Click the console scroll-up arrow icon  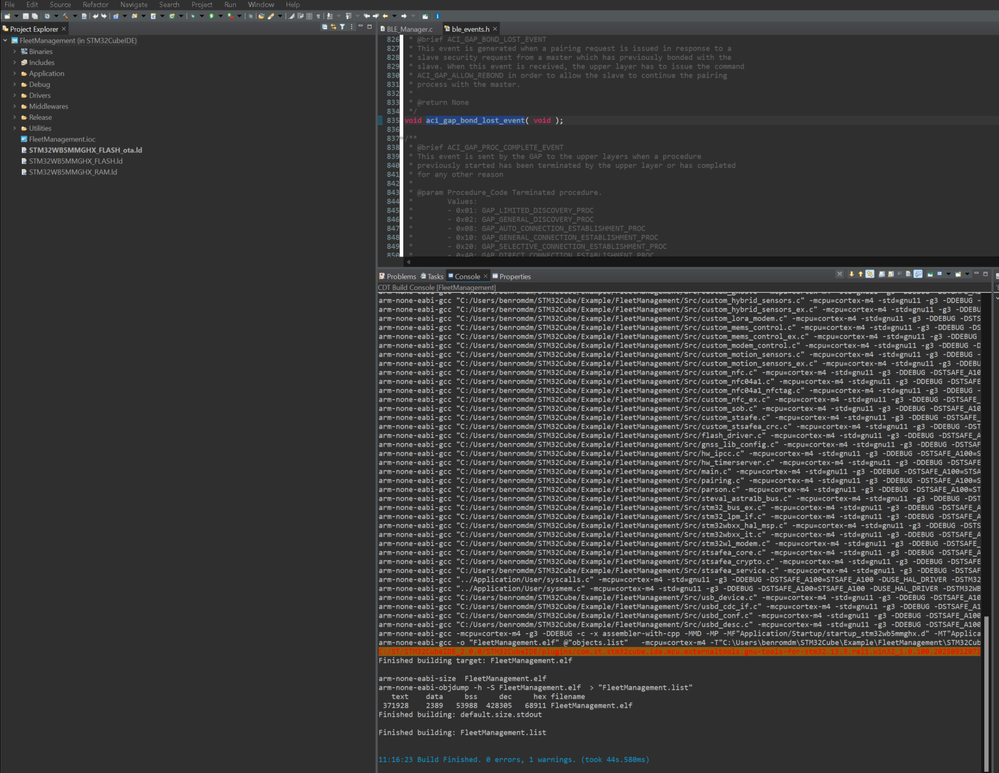tap(860, 274)
